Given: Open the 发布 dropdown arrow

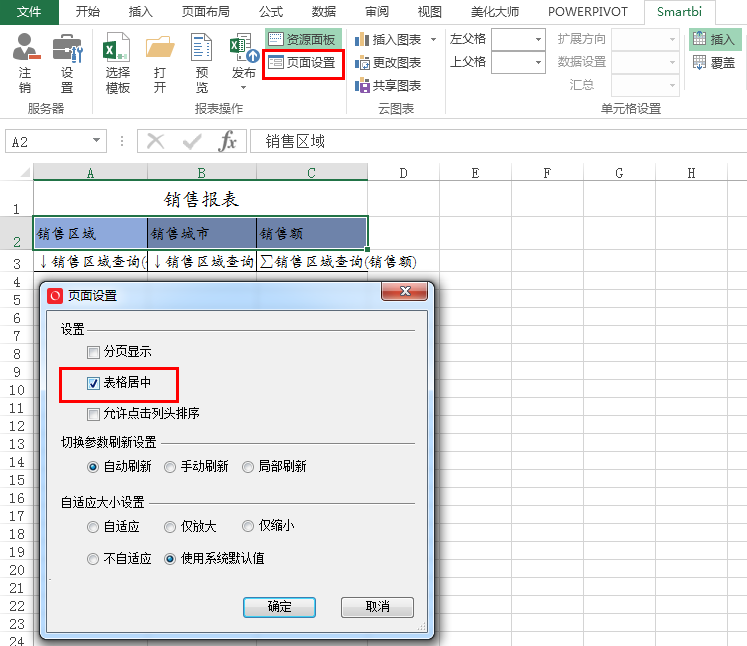Looking at the screenshot, I should coord(243,88).
